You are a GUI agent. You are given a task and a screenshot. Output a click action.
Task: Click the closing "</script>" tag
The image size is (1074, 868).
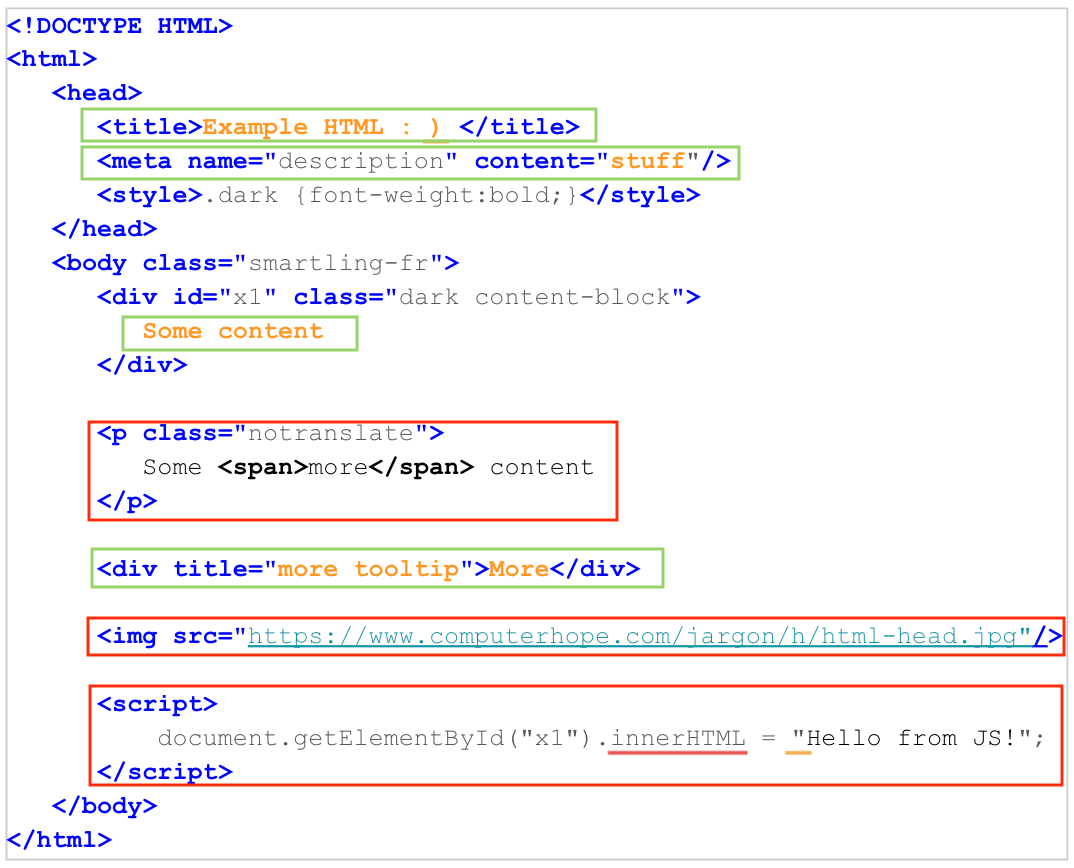point(165,772)
